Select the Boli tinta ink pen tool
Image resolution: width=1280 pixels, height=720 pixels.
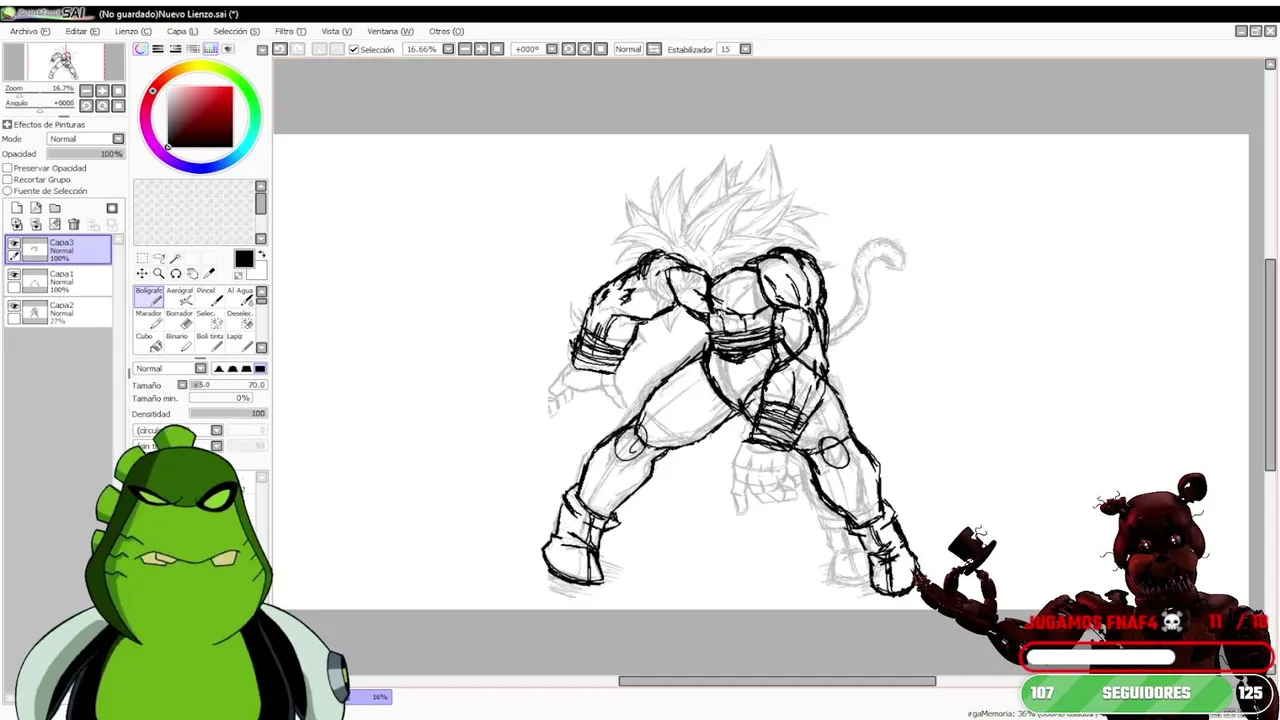(x=209, y=342)
